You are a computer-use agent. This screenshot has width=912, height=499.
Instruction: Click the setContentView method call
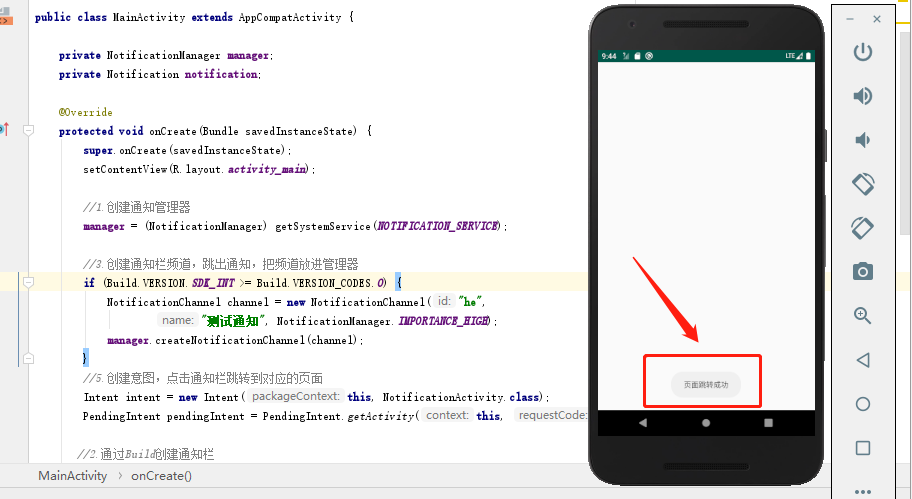point(125,169)
